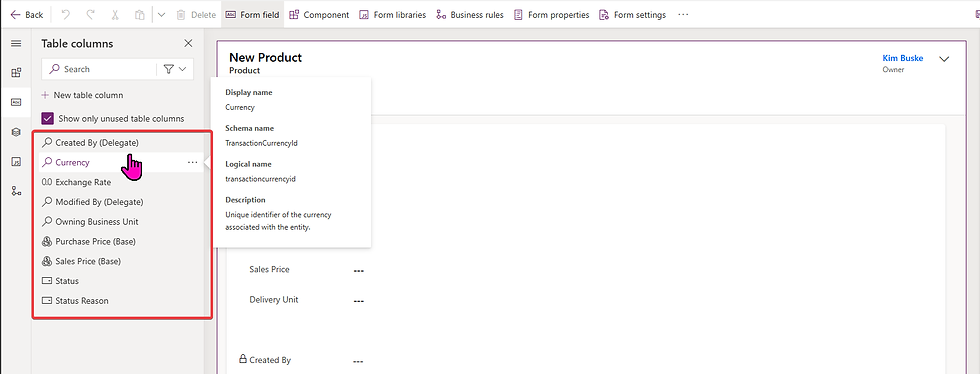The image size is (980, 374).
Task: Click the lock icon beside Created By
Action: point(242,359)
